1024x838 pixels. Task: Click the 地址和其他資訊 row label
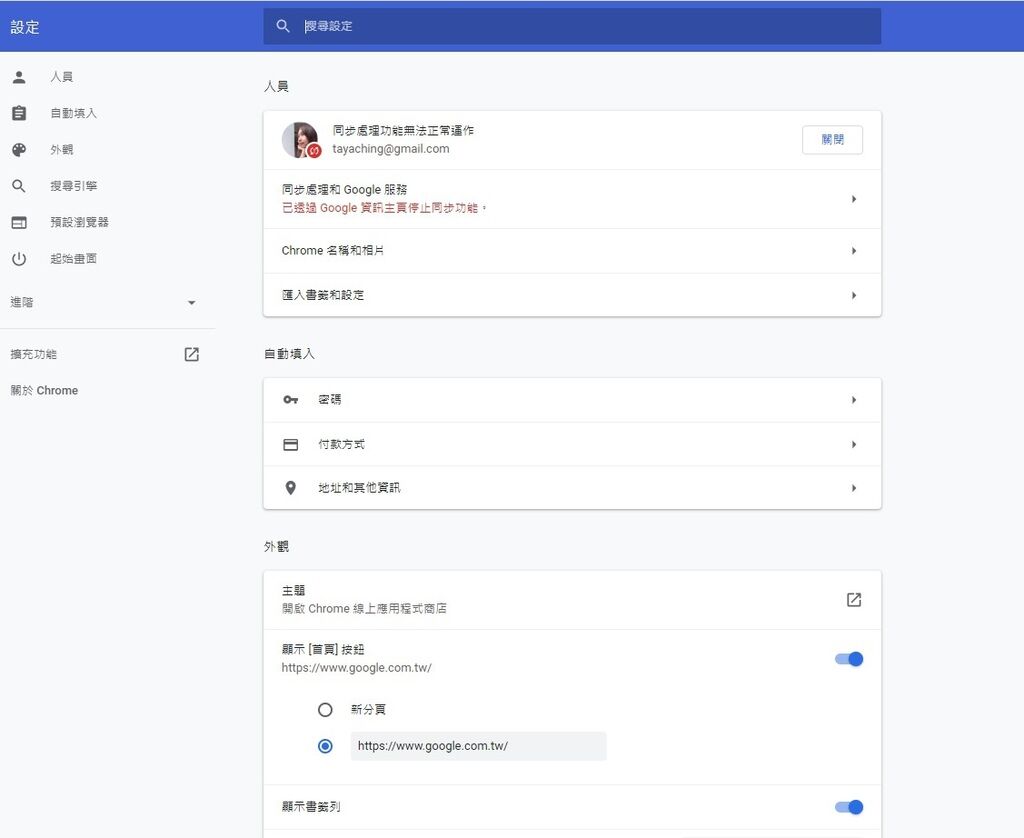click(x=359, y=488)
